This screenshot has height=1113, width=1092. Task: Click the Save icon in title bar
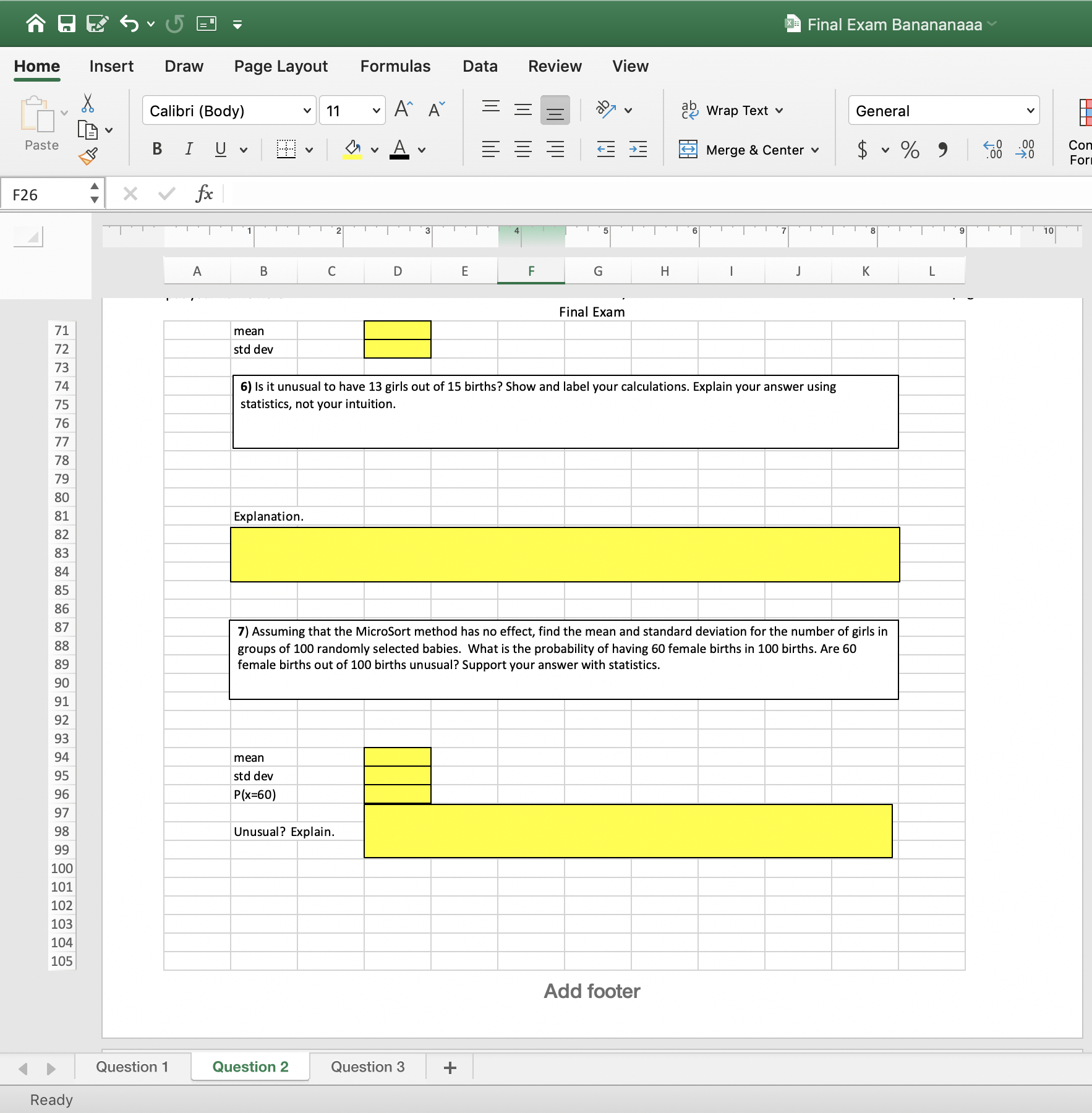pos(66,24)
